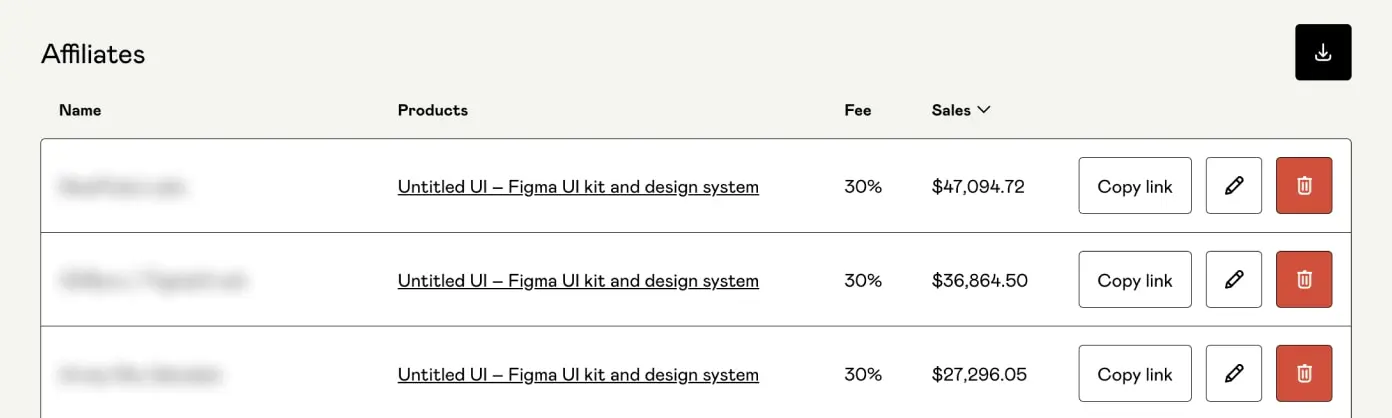Copy link for the $36,864.50 affiliate

pos(1135,280)
